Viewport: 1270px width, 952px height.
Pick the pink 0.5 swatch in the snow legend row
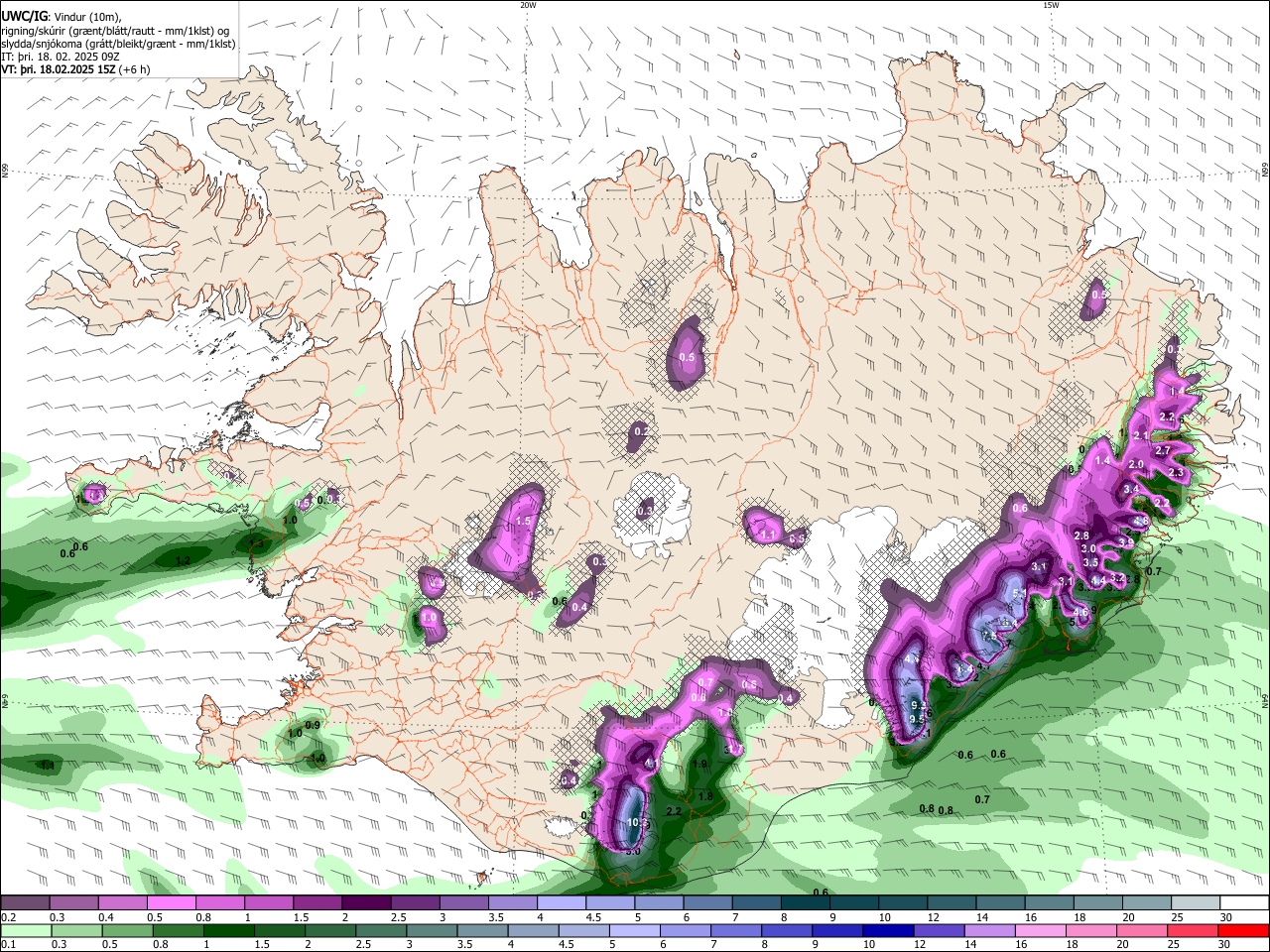[x=171, y=903]
